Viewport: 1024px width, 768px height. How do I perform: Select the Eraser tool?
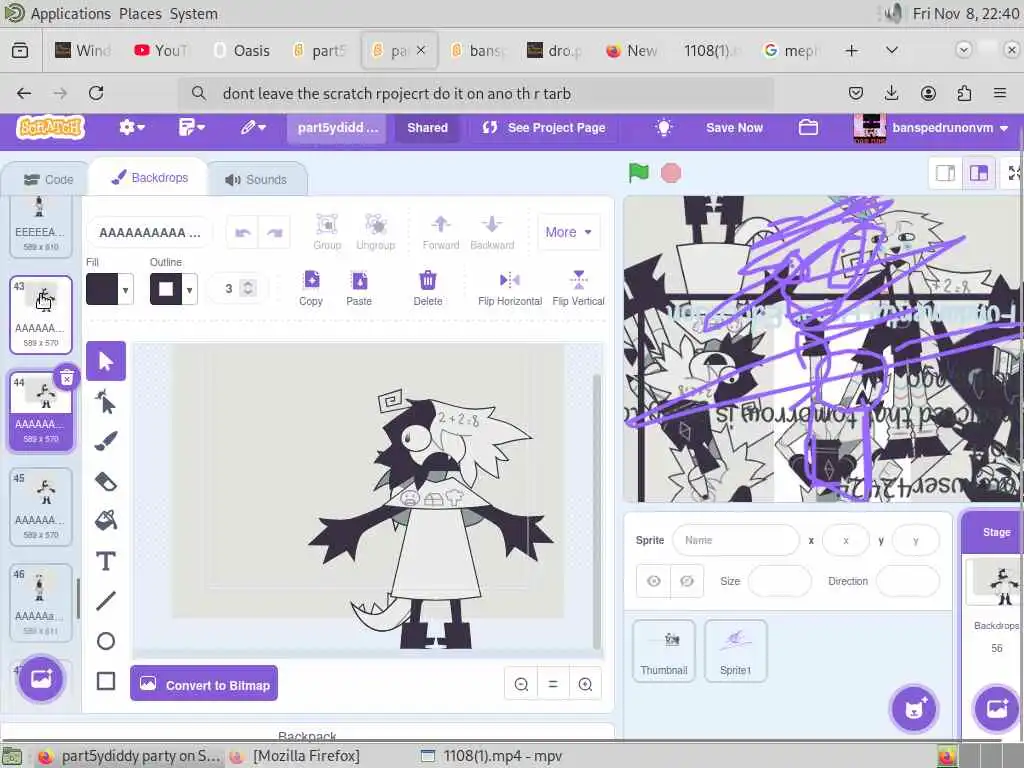point(106,482)
